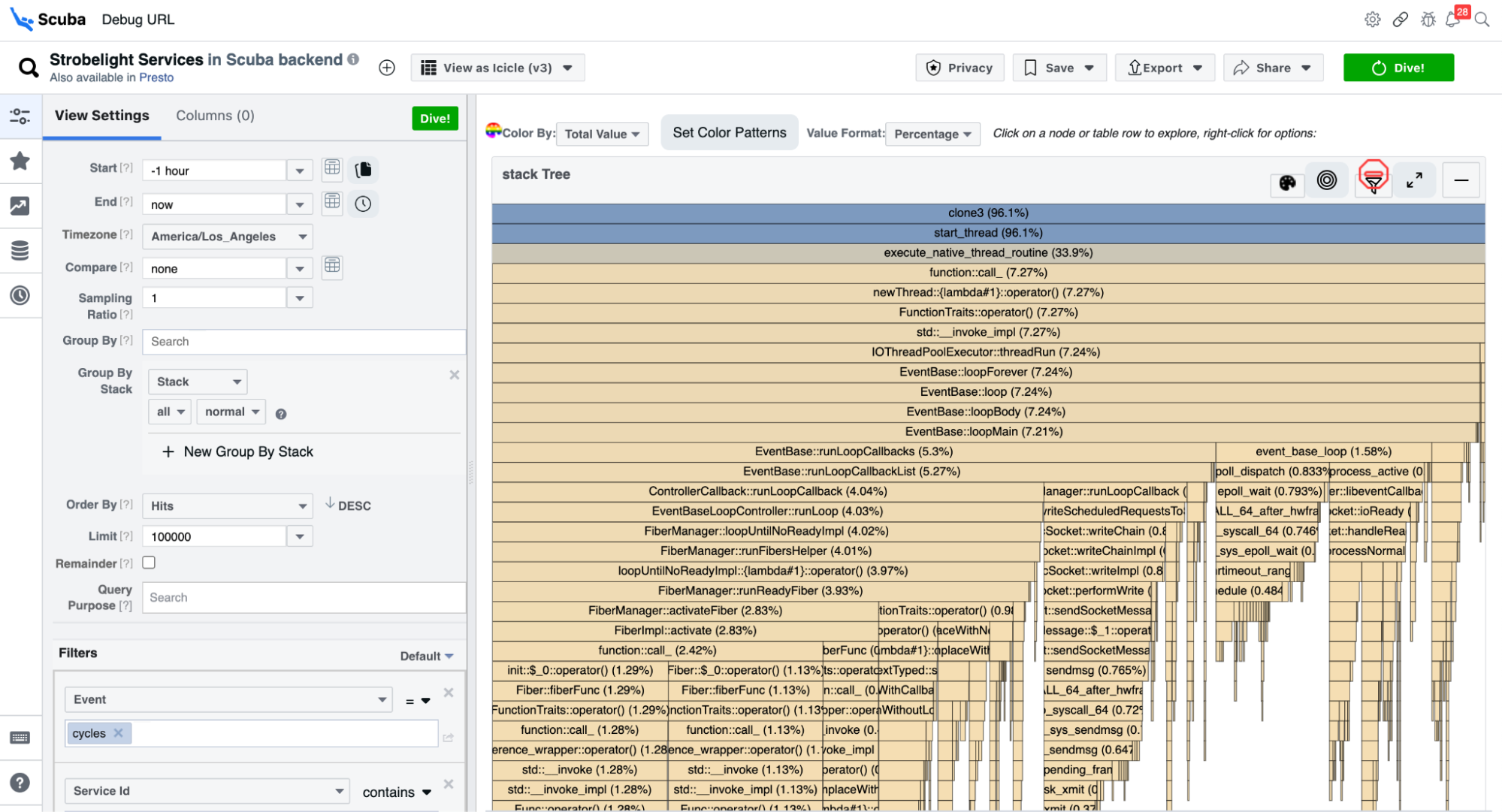Open the Timezone America/Los_Angeles dropdown
1502x812 pixels.
click(x=227, y=237)
